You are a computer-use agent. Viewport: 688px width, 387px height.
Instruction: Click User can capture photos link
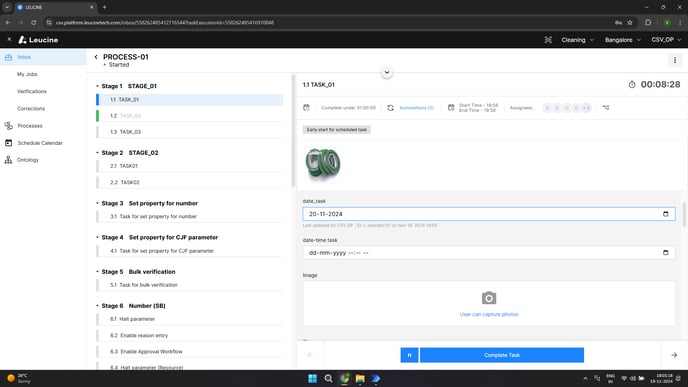489,314
